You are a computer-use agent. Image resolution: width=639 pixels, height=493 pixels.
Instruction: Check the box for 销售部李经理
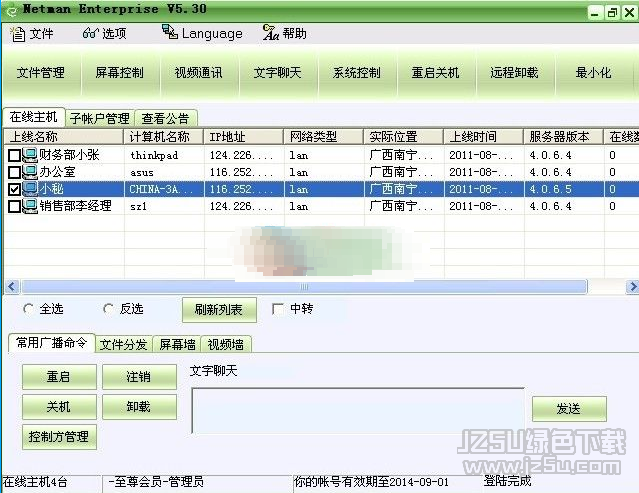coord(14,207)
